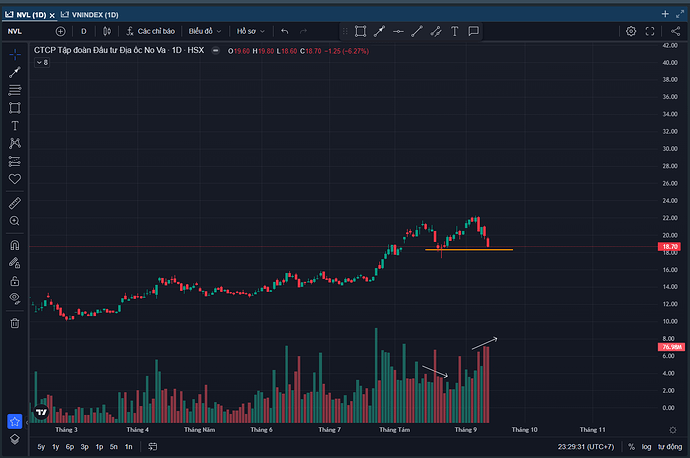
Task: Set time range to 1y
Action: click(x=55, y=447)
